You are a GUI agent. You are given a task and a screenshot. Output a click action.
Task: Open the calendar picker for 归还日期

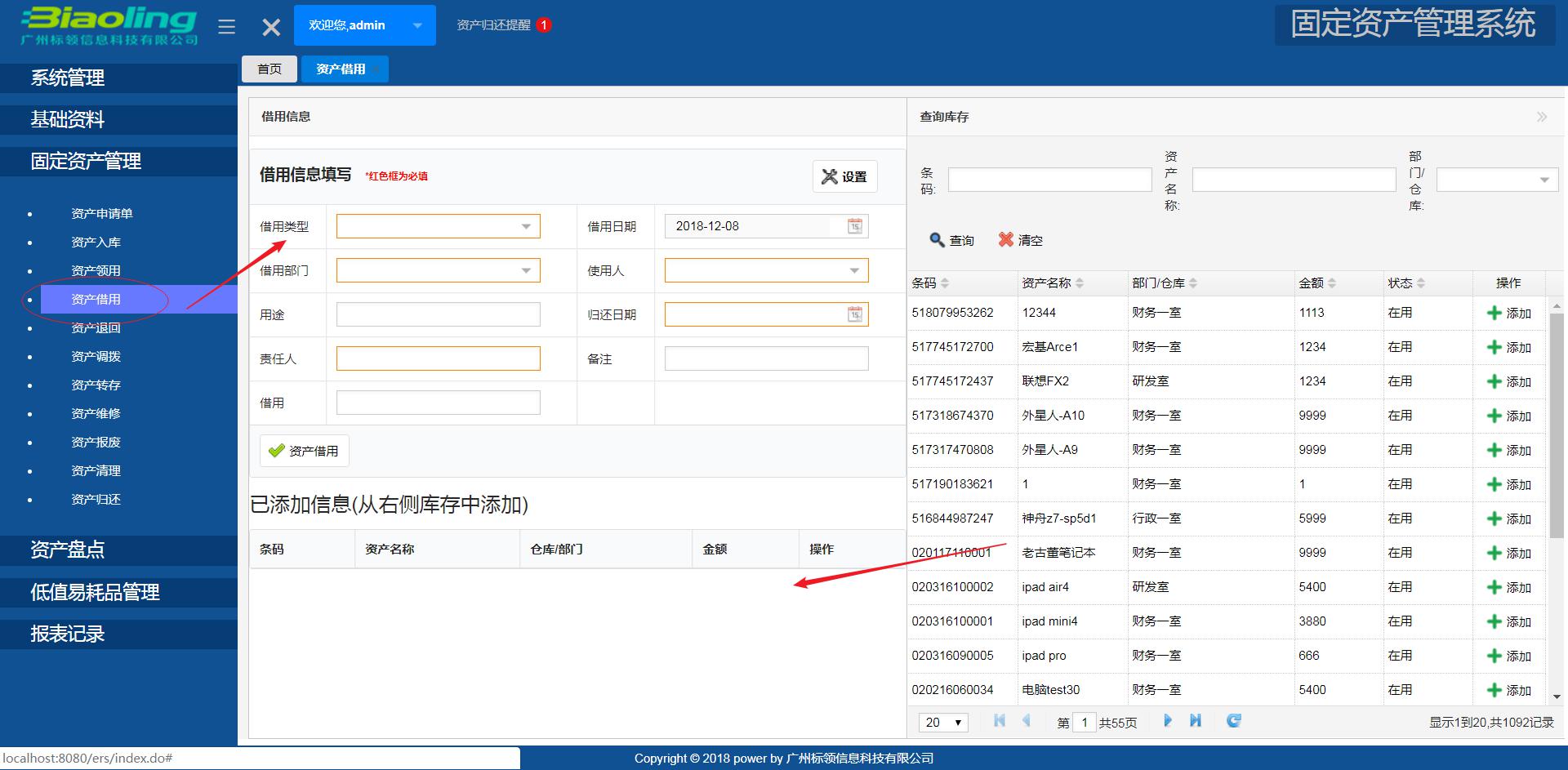click(854, 314)
